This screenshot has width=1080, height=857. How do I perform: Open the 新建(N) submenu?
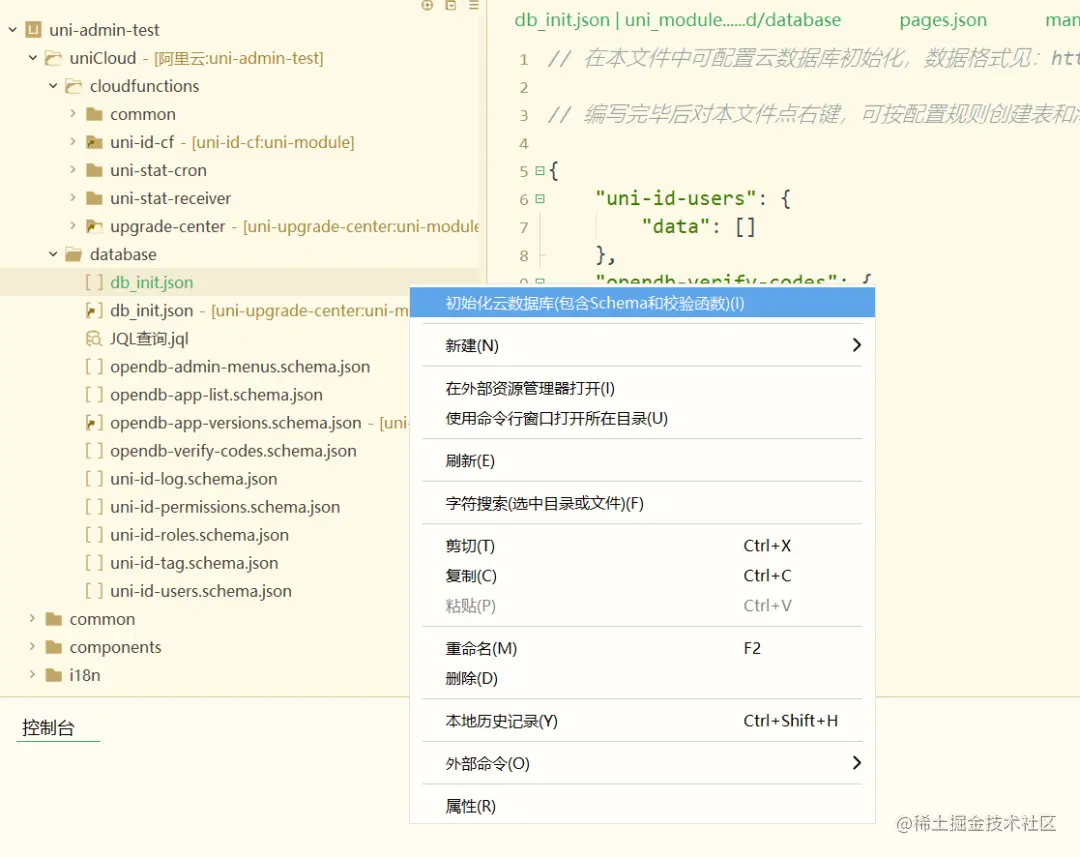pyautogui.click(x=642, y=345)
